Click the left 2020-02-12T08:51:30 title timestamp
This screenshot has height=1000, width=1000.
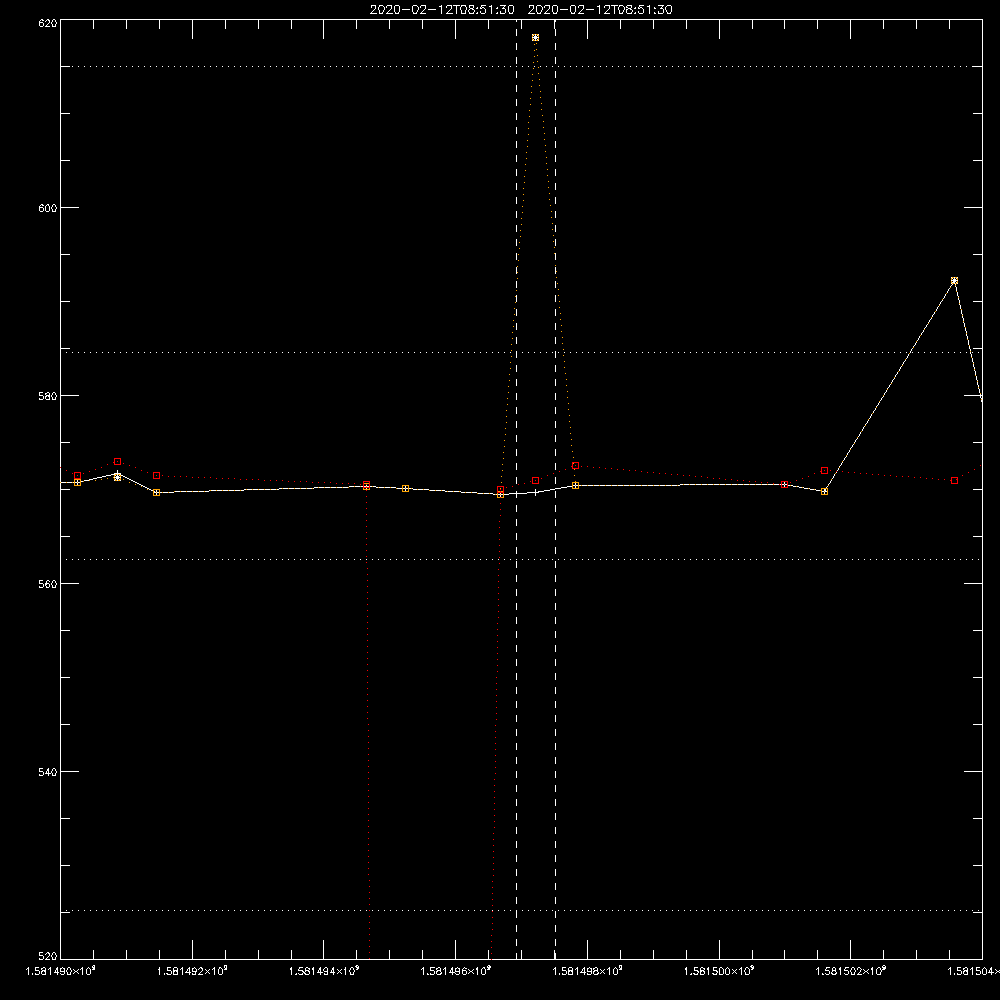[442, 10]
